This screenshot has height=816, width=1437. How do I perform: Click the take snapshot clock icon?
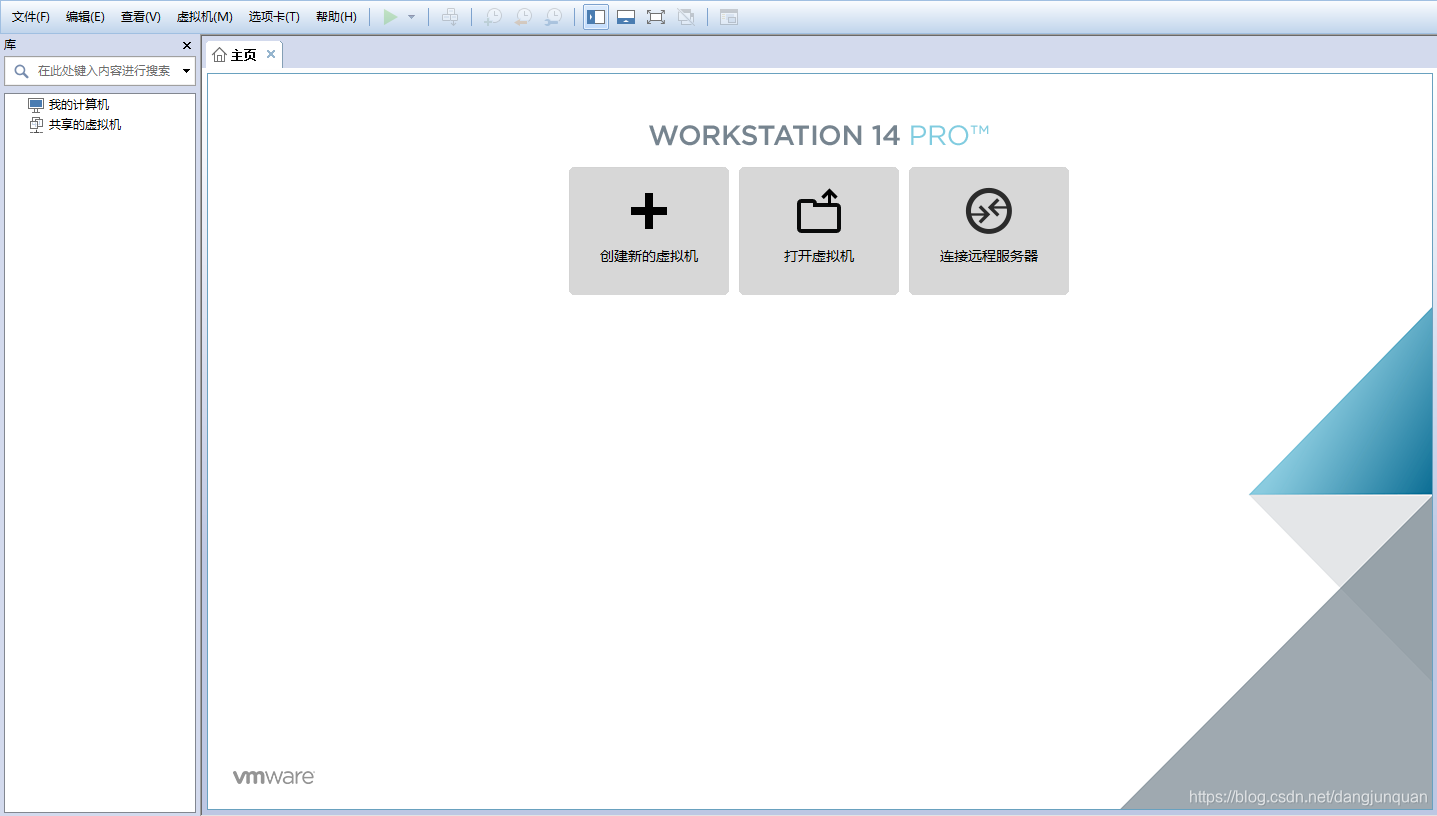tap(493, 17)
